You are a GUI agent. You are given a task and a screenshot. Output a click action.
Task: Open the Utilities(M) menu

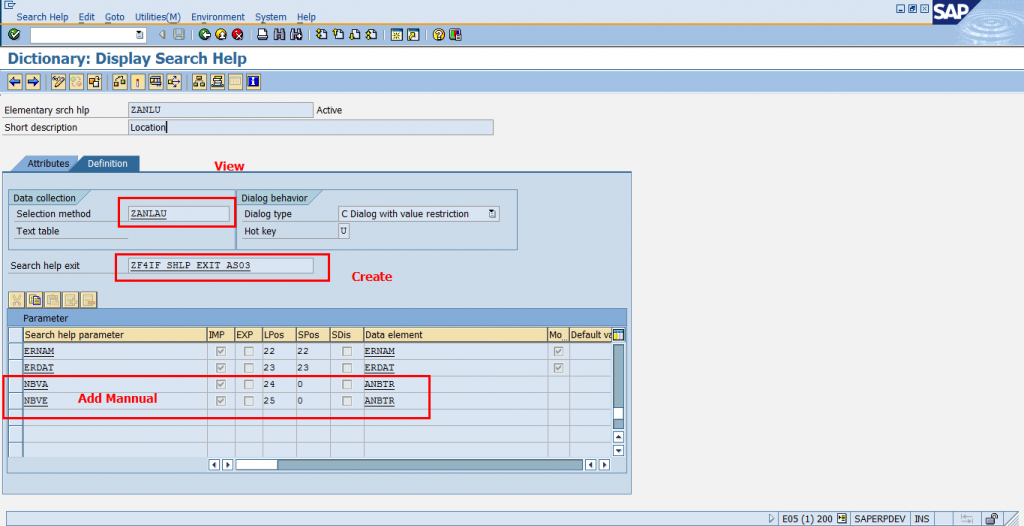(157, 17)
